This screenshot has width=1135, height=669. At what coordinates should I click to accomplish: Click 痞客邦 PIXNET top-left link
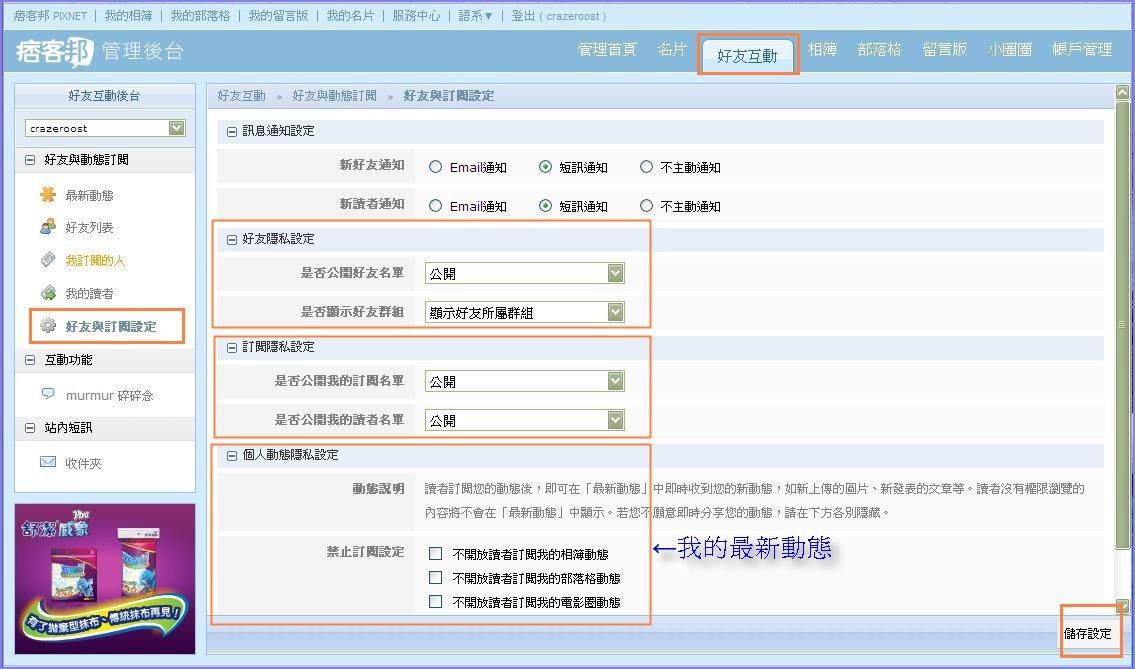click(51, 15)
